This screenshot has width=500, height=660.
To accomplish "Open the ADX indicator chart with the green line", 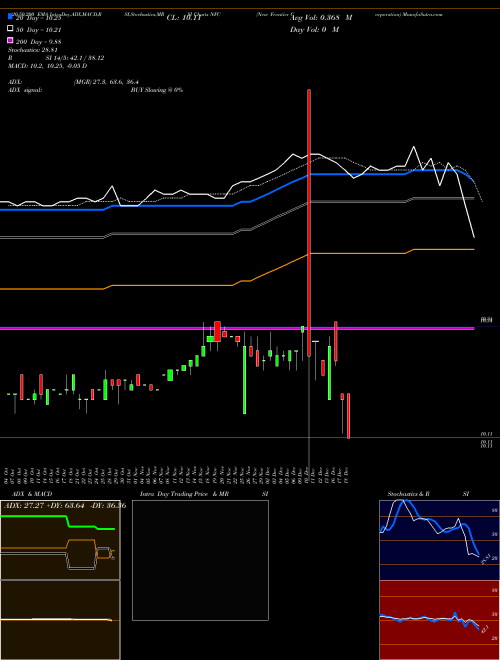I will click(x=60, y=540).
